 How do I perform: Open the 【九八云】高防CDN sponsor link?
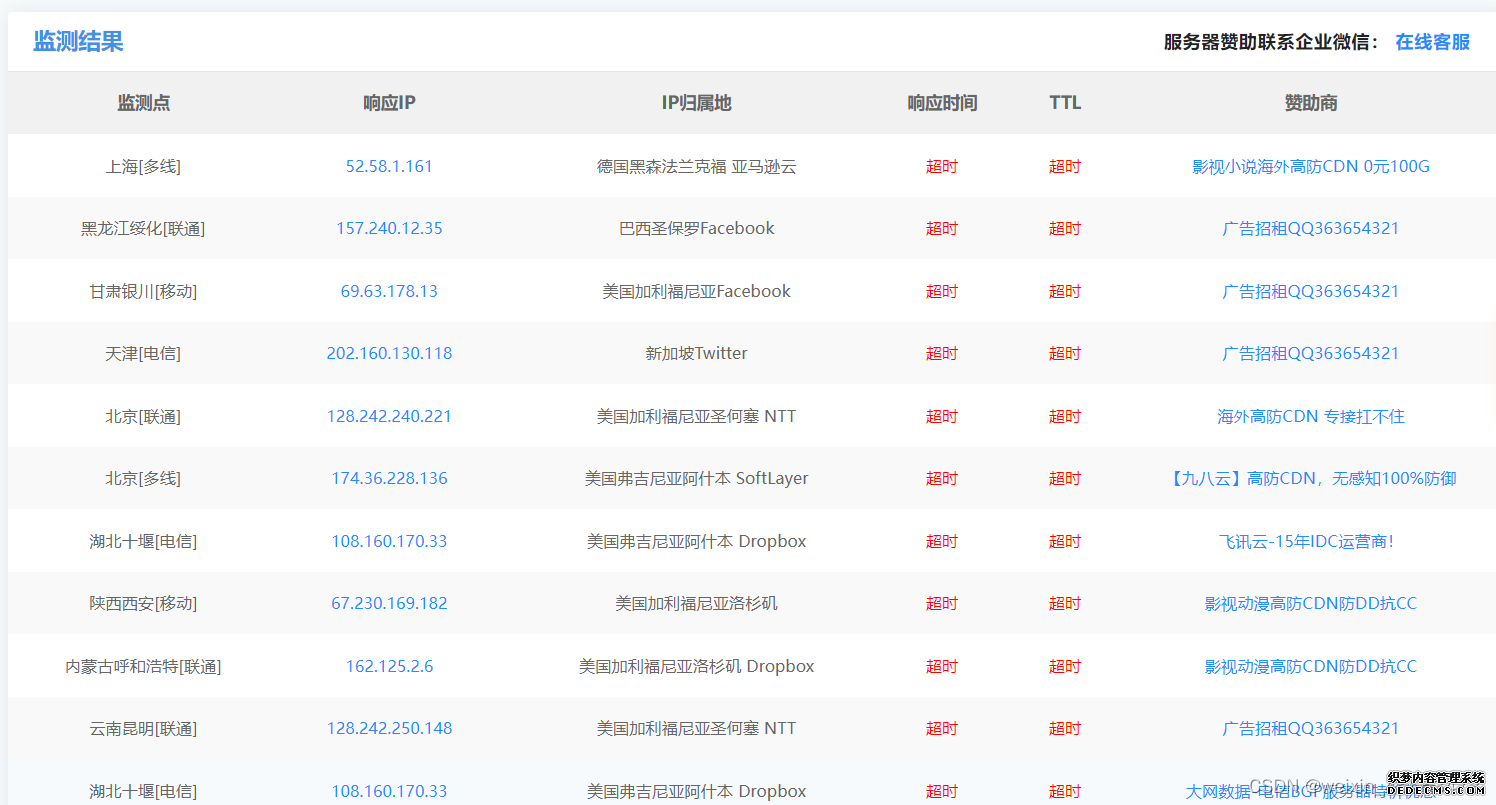tap(1310, 478)
